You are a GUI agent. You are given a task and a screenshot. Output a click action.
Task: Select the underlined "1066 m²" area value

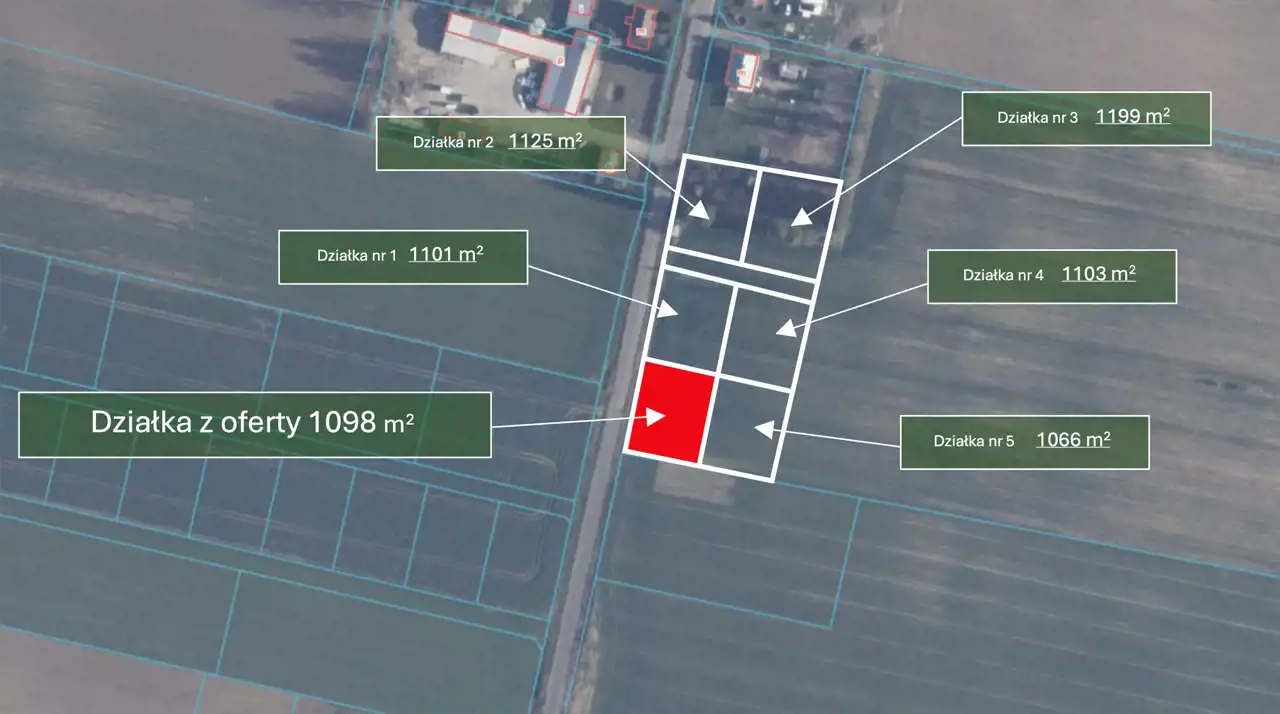(x=1073, y=439)
